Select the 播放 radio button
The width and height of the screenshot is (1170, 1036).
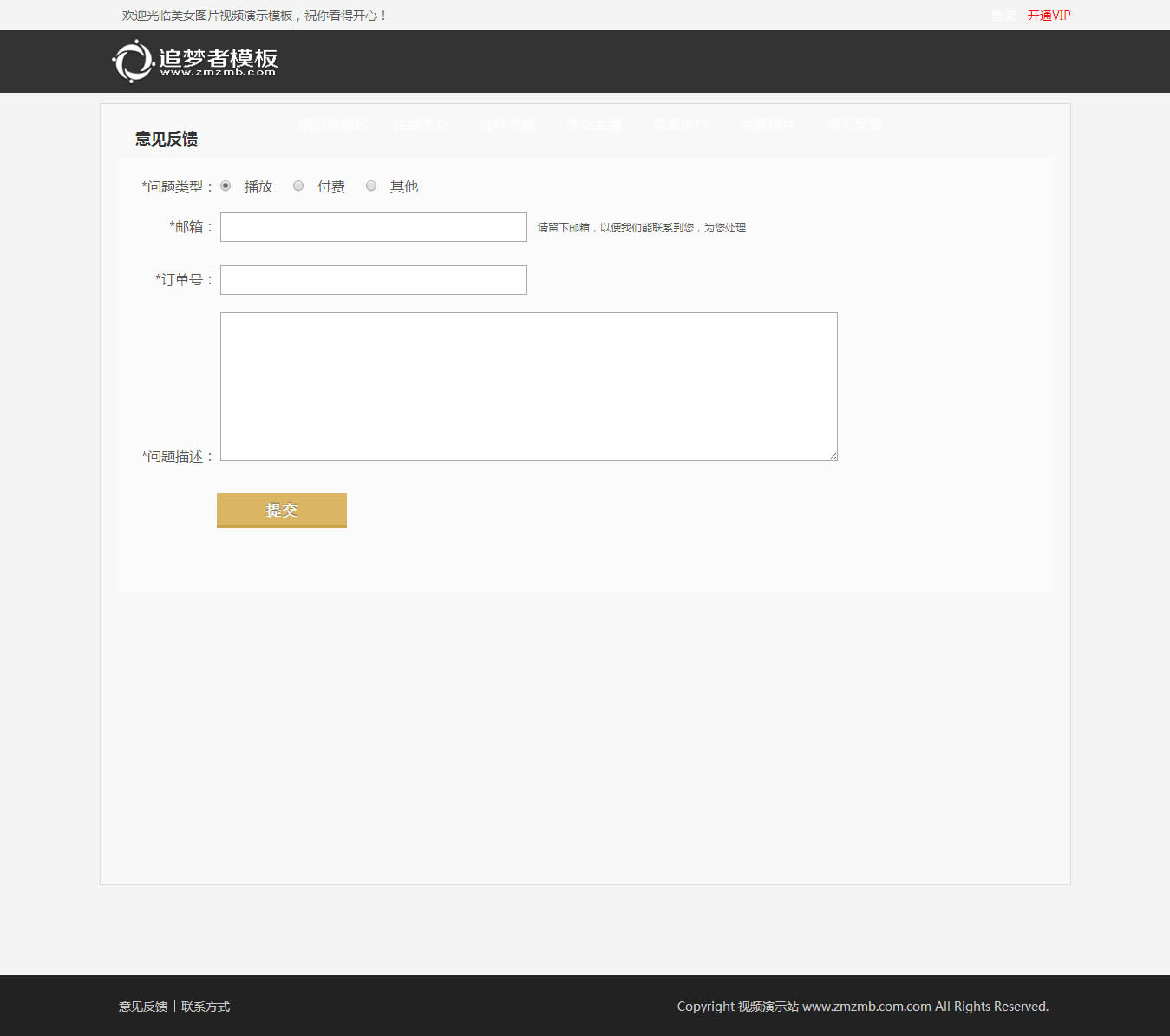[226, 186]
